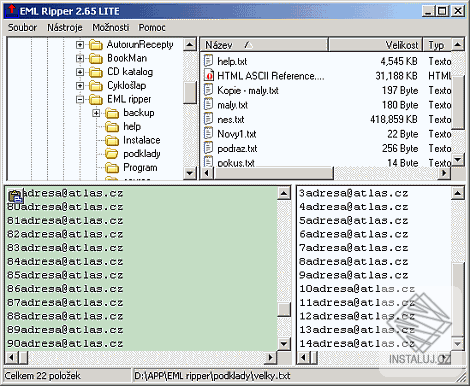Sort files by Velikost column header
Viewport: 470px width, 386px height.
coord(375,45)
